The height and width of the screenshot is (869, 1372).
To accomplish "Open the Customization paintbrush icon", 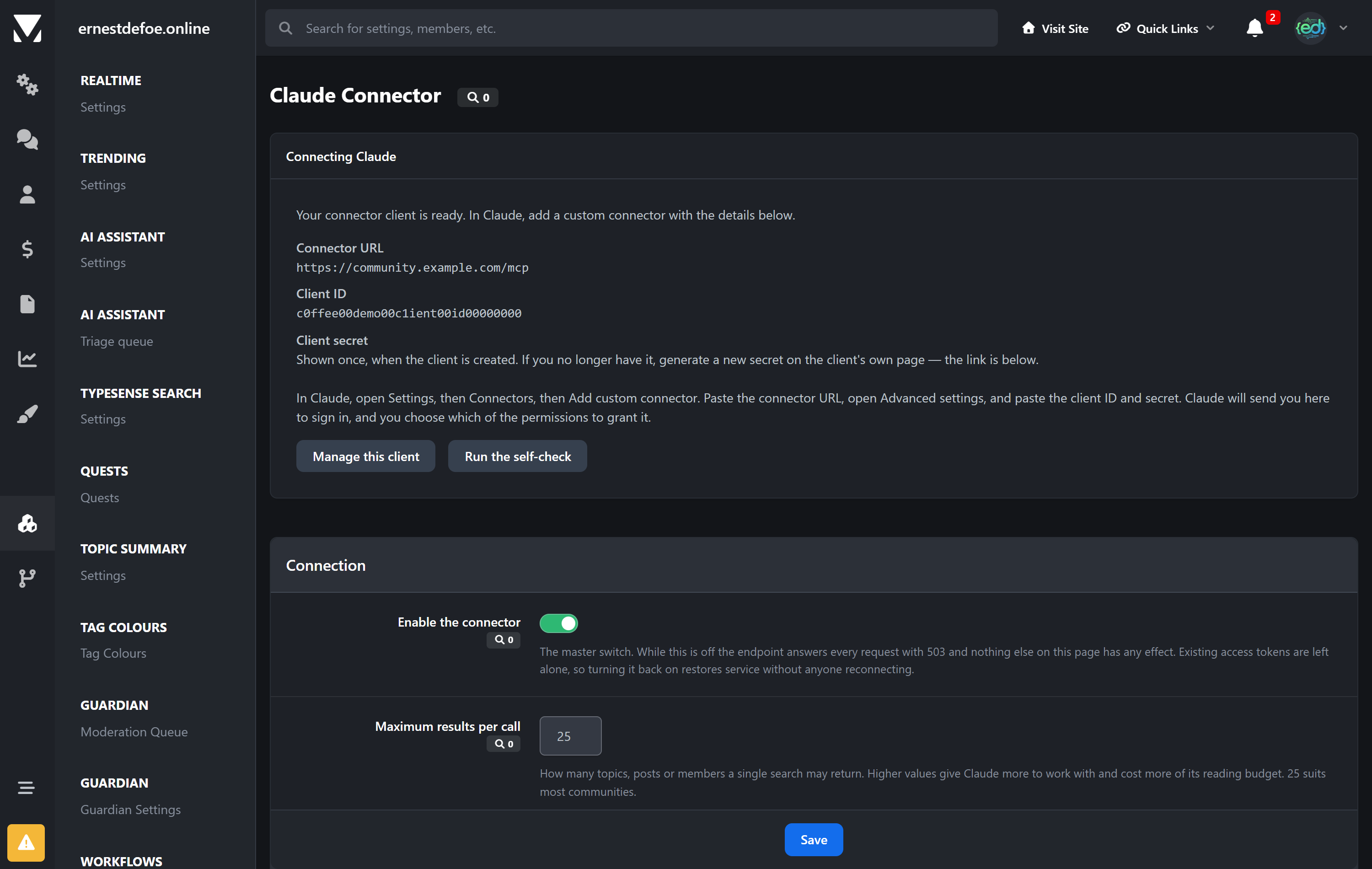I will (x=27, y=414).
